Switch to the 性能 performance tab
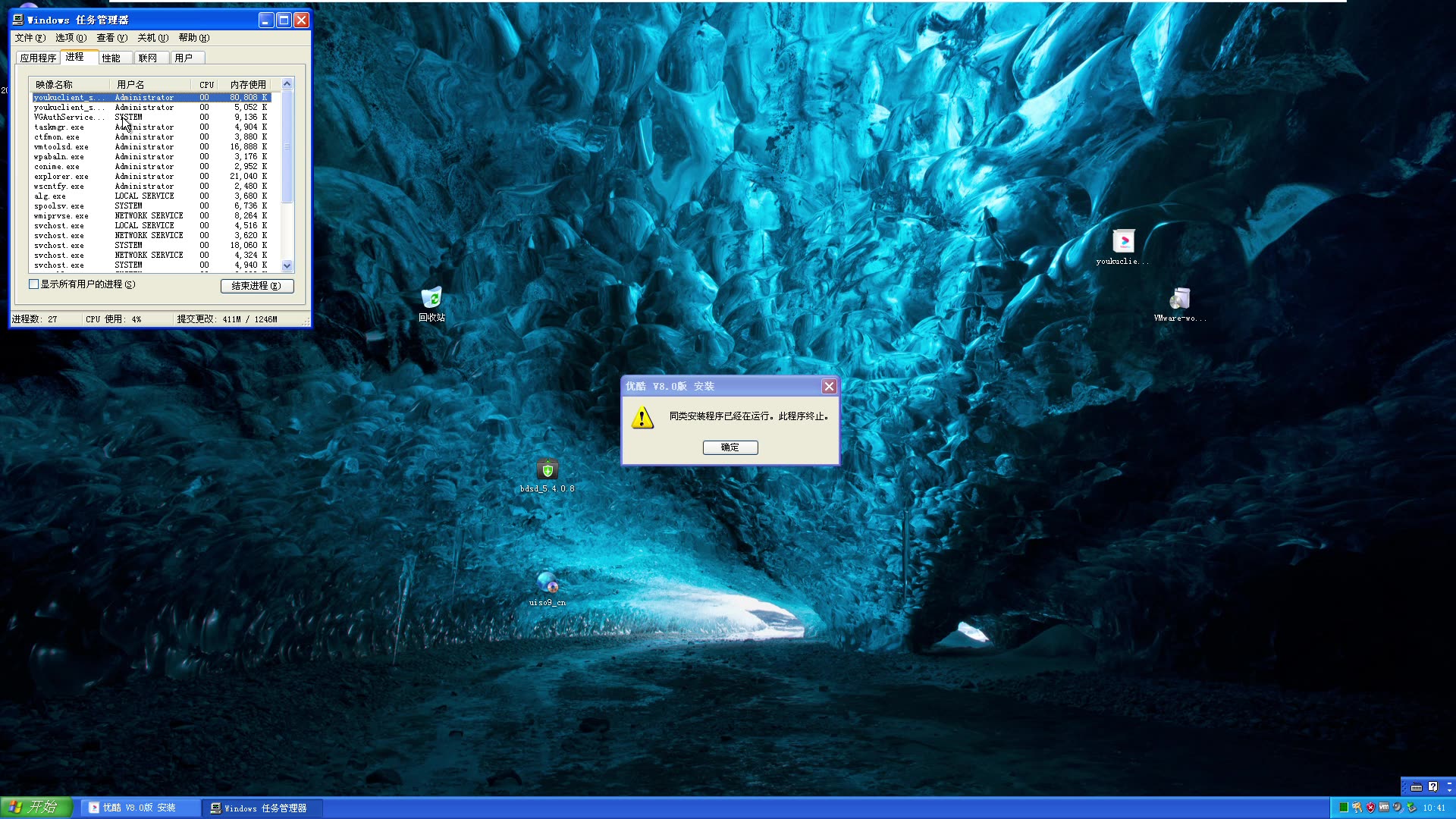Screen dimensions: 1456x819 click(114, 57)
